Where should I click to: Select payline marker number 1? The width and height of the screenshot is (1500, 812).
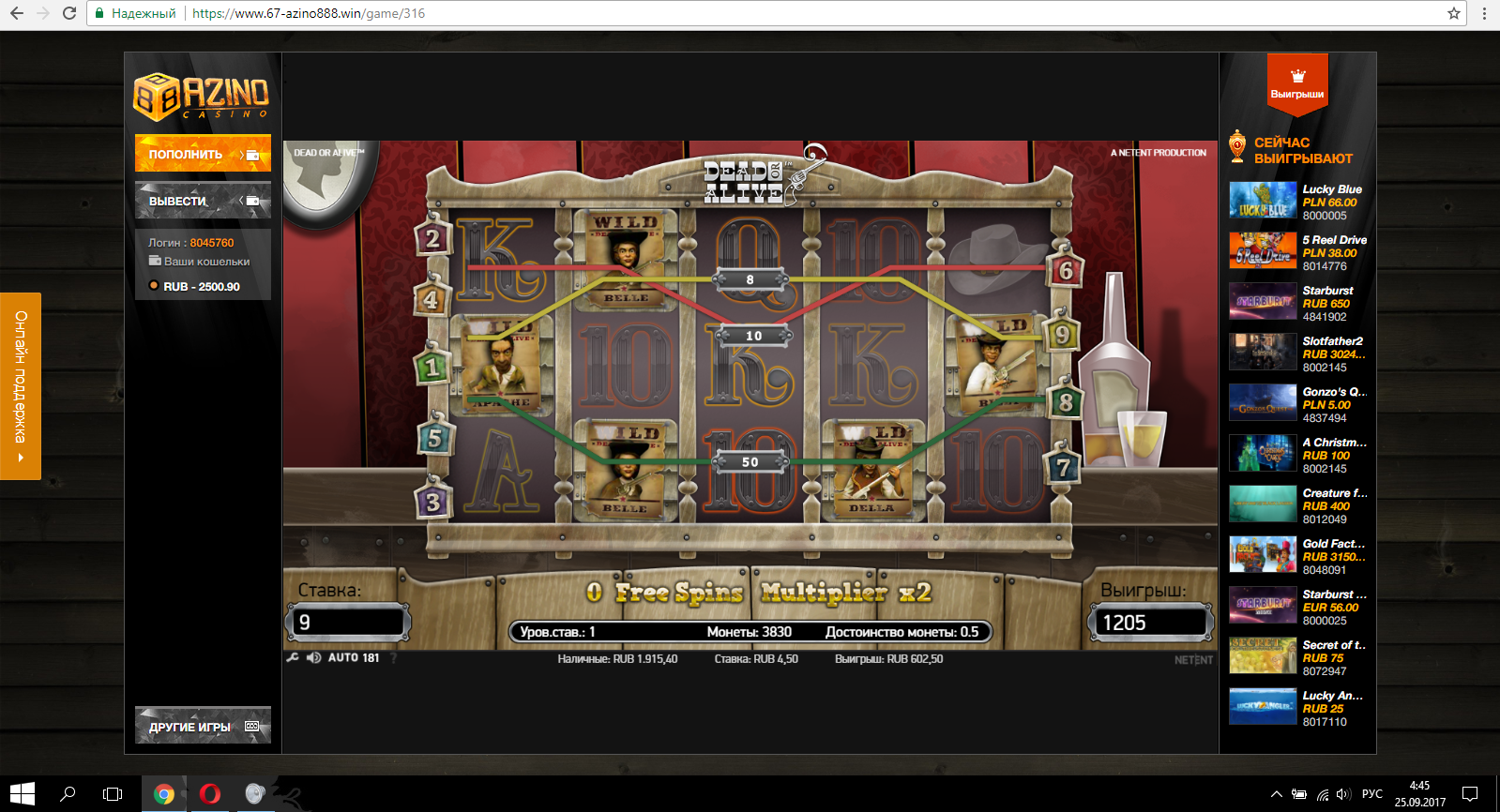(432, 367)
